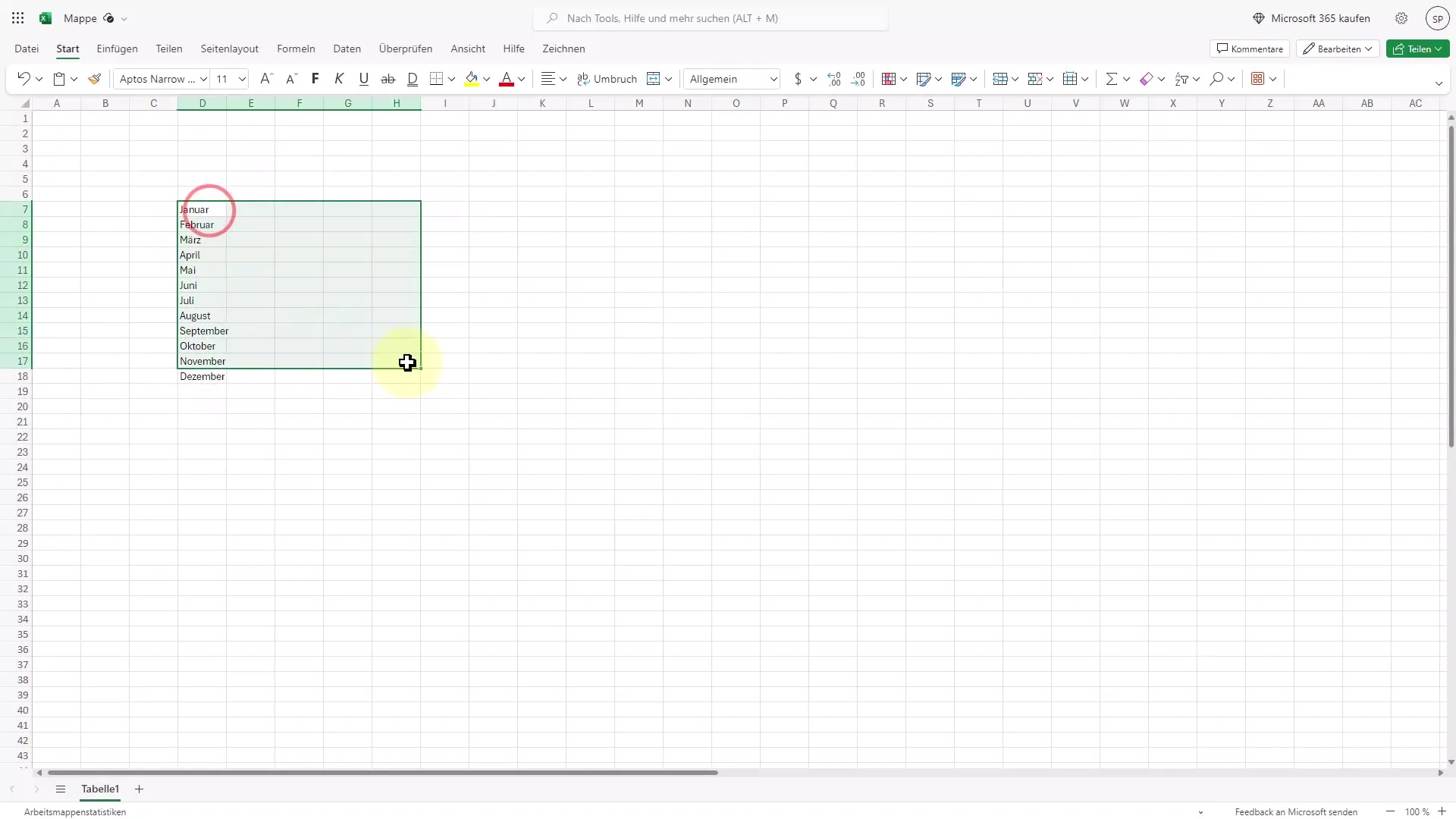Click the Formeln menu tab
Screen dimensions: 1456x819
click(x=295, y=48)
